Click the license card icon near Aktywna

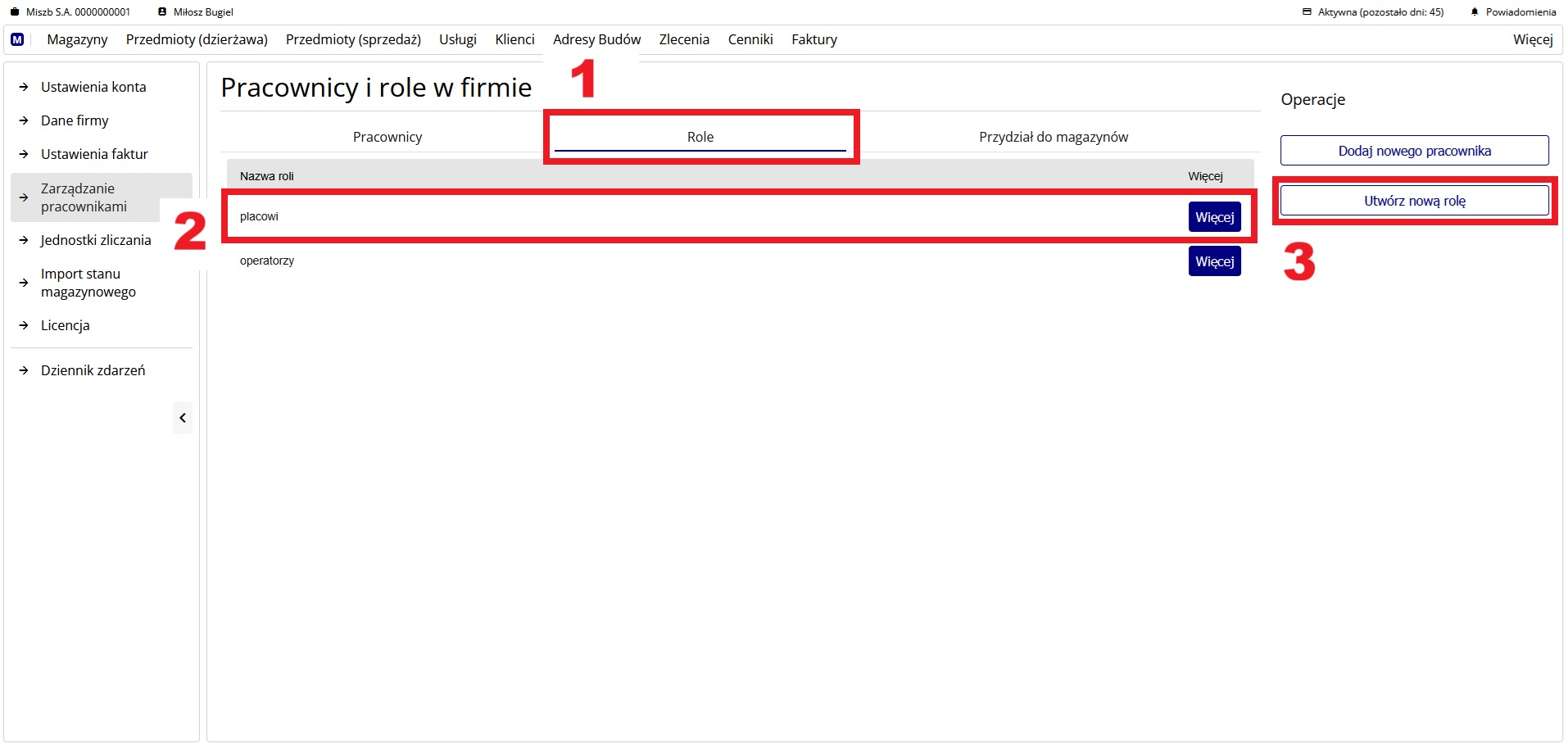pos(1307,12)
